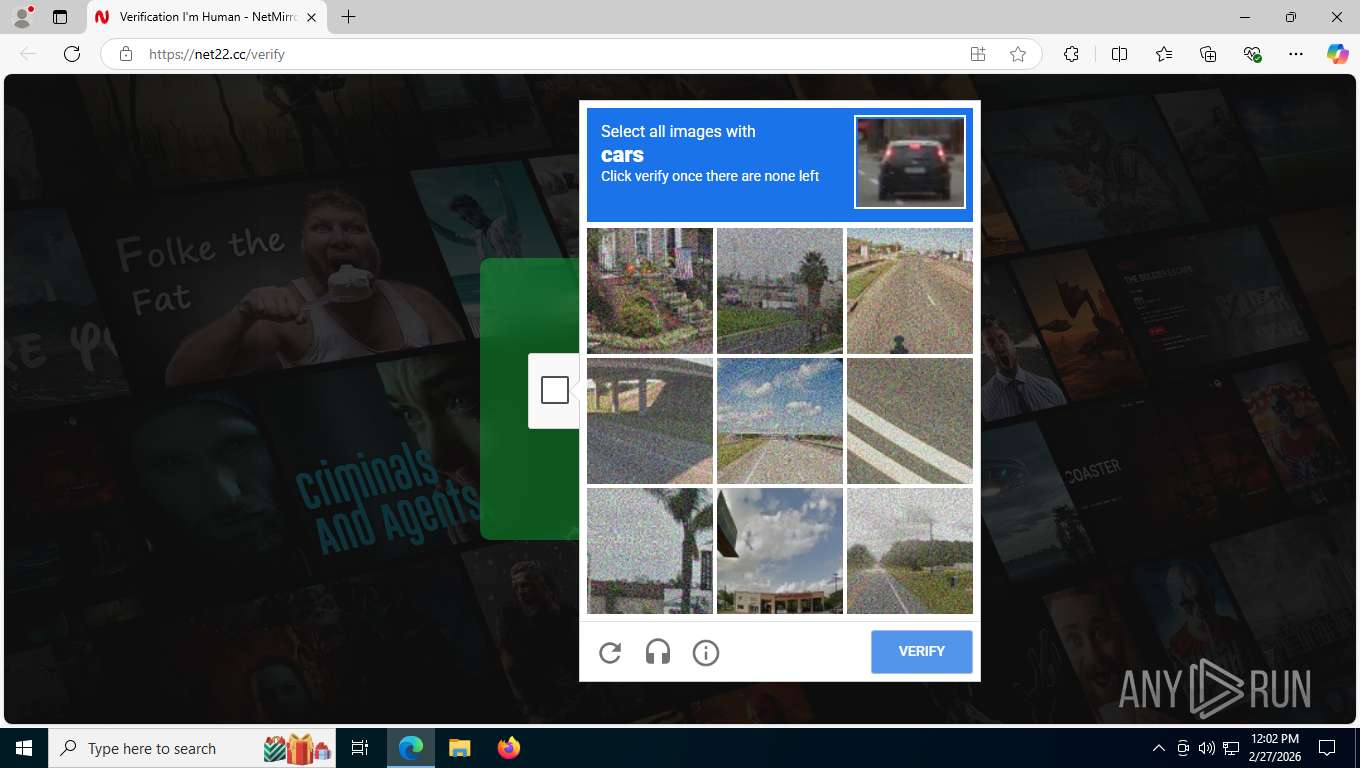1360x768 pixels.
Task: Select the white road stripes tile
Action: 910,421
